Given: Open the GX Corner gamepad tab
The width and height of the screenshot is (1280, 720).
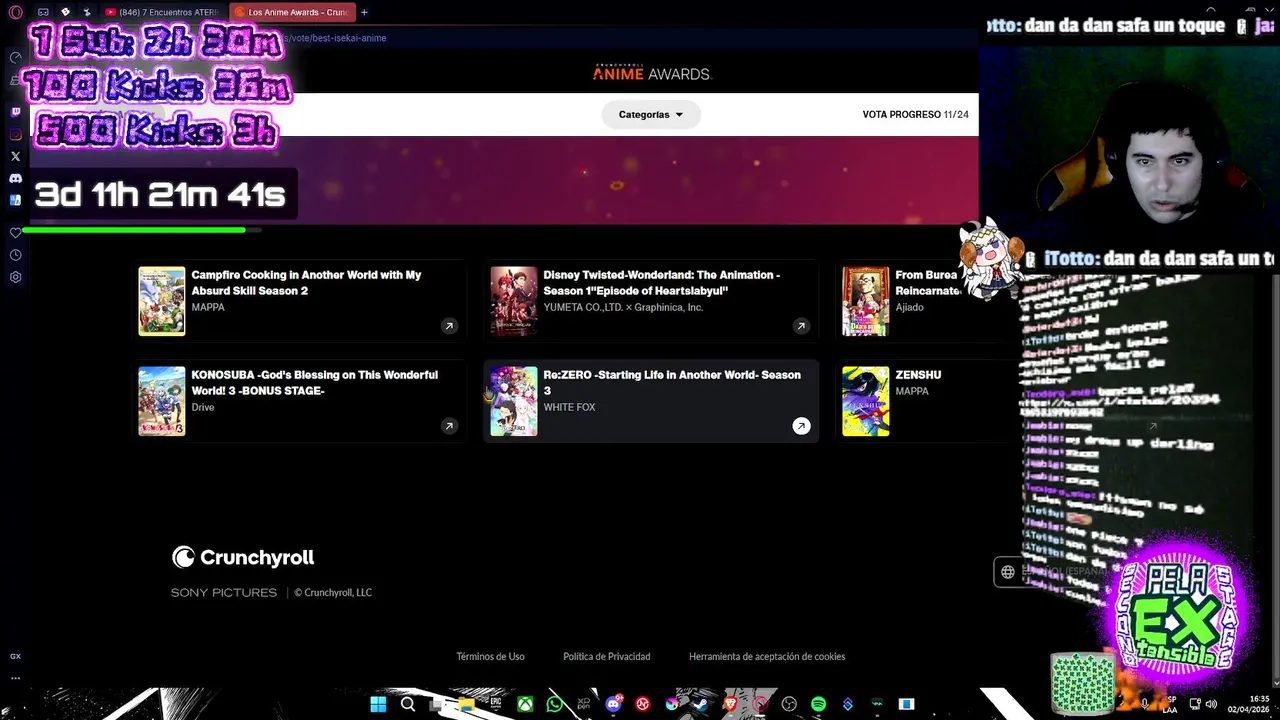Looking at the screenshot, I should 43,13.
